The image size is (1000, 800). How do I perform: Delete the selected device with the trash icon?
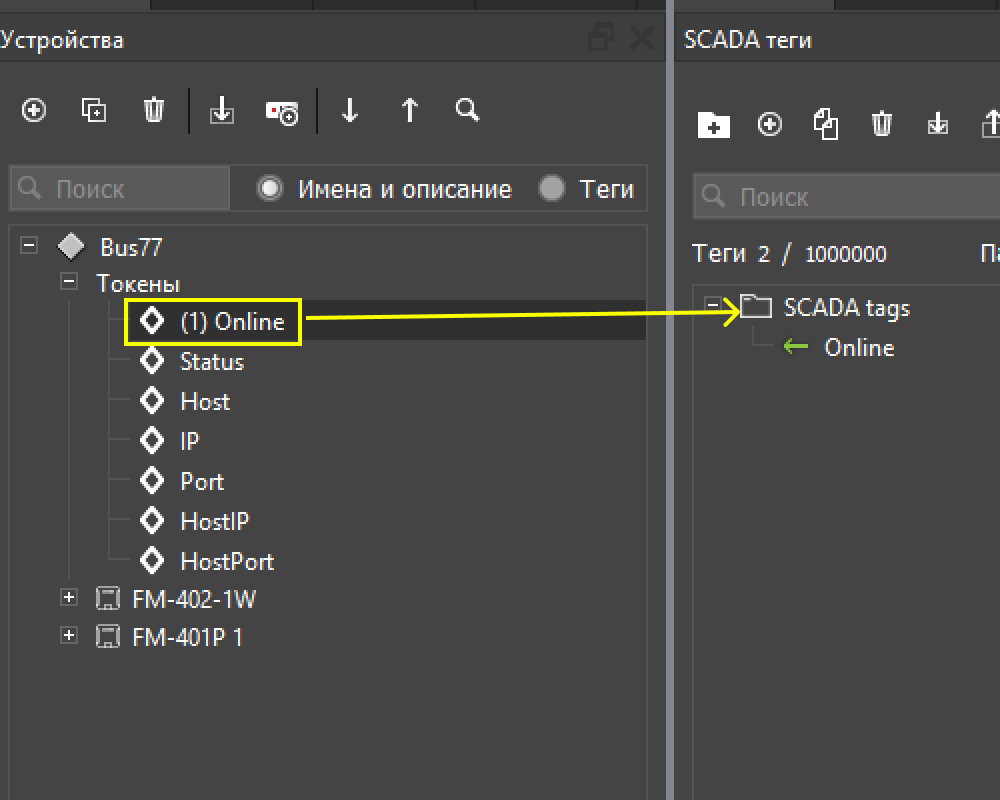coord(154,110)
